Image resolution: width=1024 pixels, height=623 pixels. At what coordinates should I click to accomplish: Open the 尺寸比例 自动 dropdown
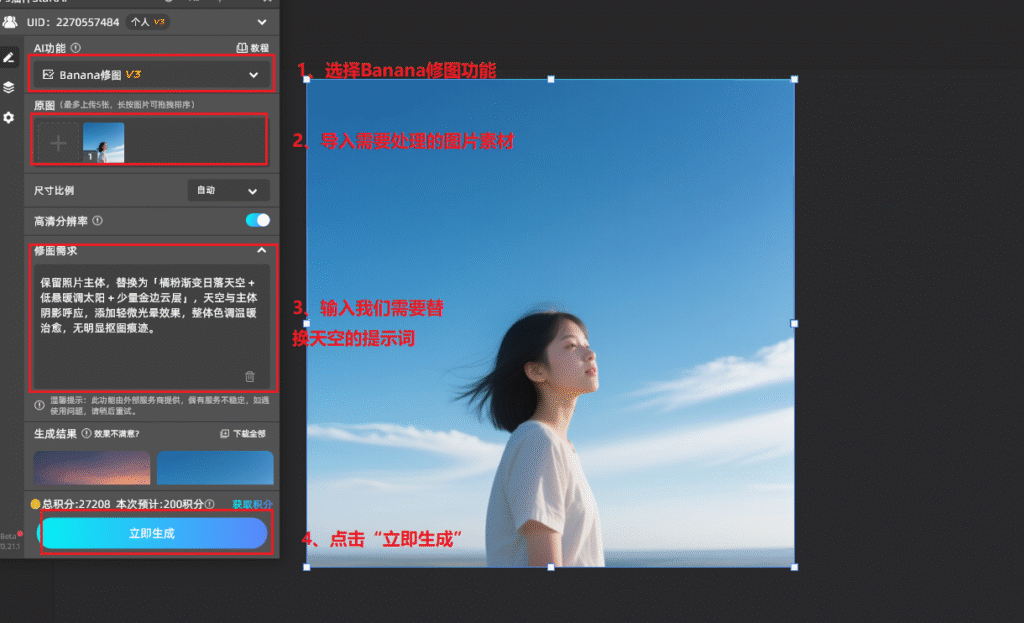click(x=228, y=190)
